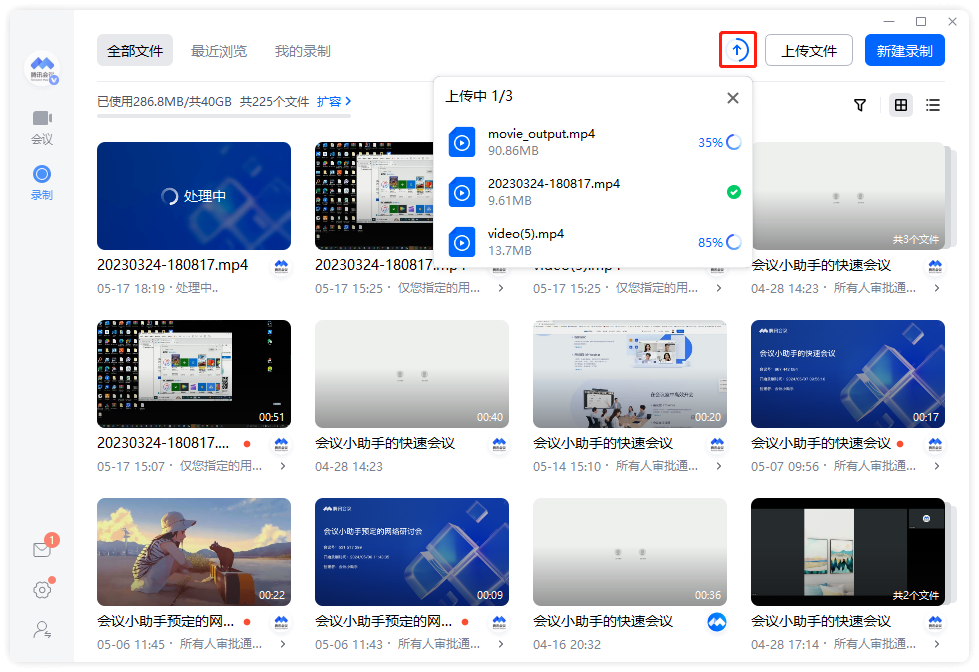Click play icon for movie_output.mp4
Screen dimensions: 979x672
[x=462, y=142]
